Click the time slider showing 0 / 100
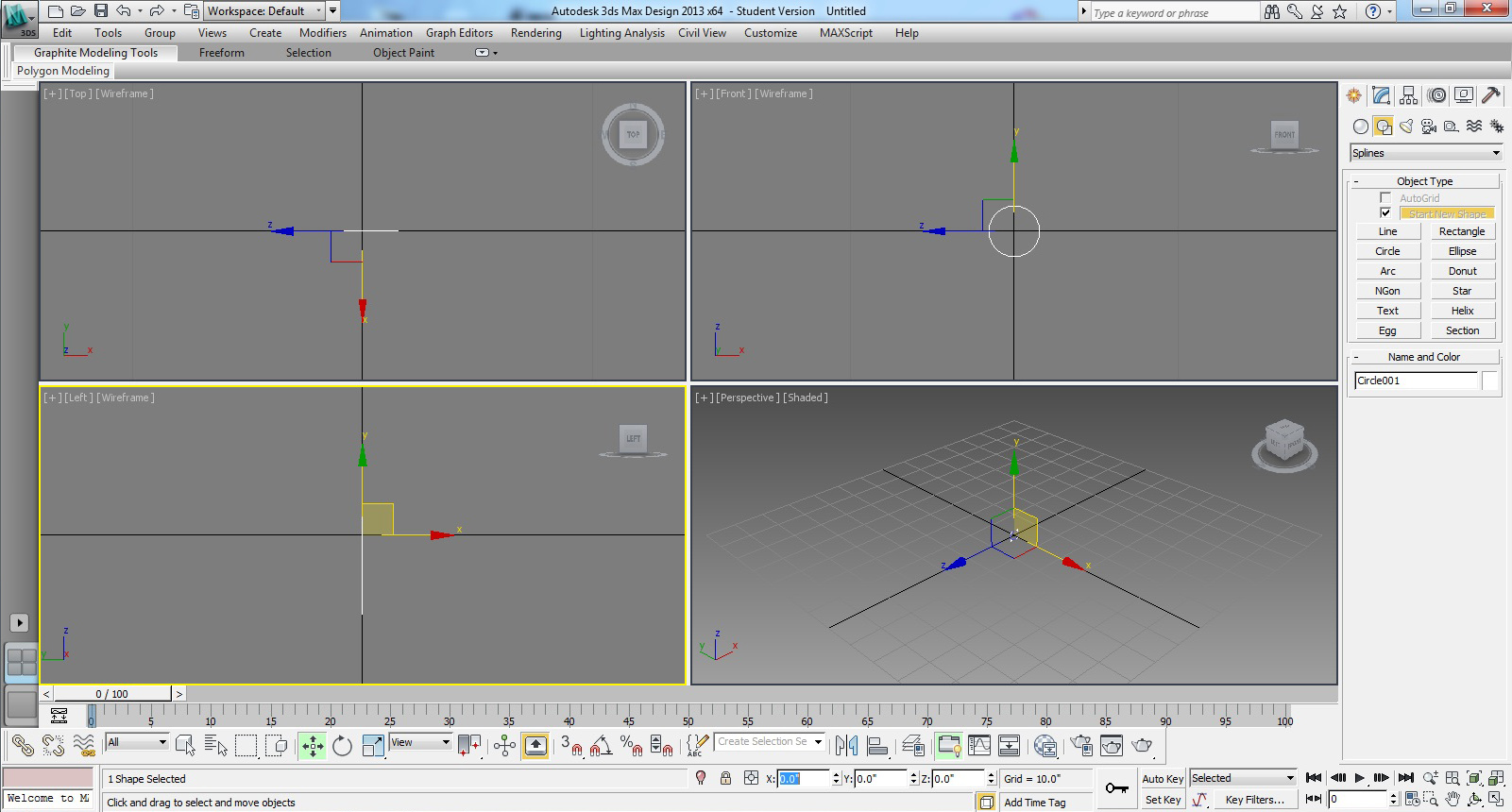 click(111, 694)
